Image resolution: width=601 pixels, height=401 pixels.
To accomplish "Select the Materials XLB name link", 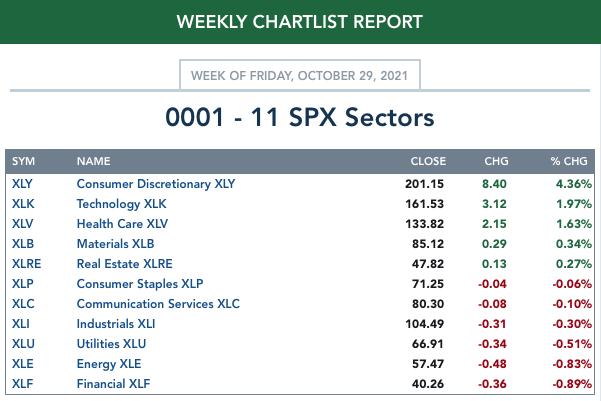I will tap(115, 244).
